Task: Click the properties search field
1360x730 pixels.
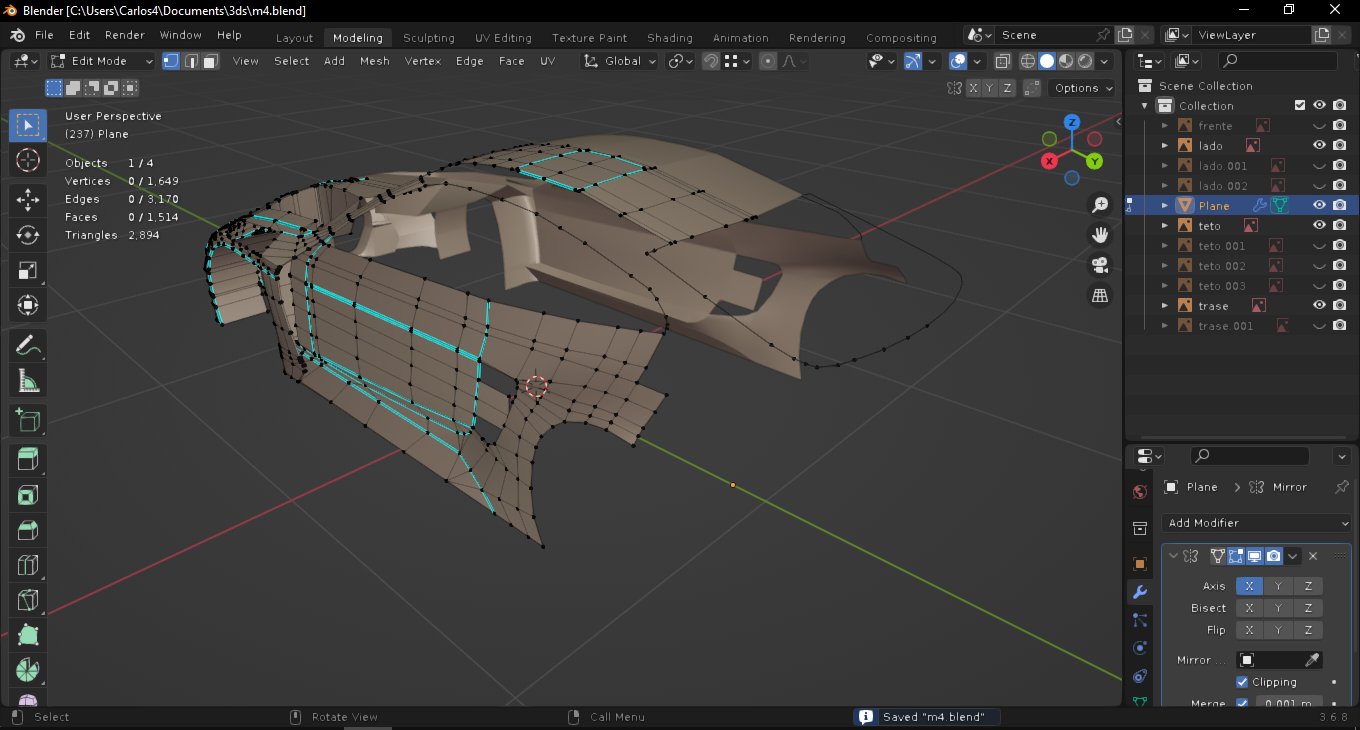Action: tap(1250, 456)
